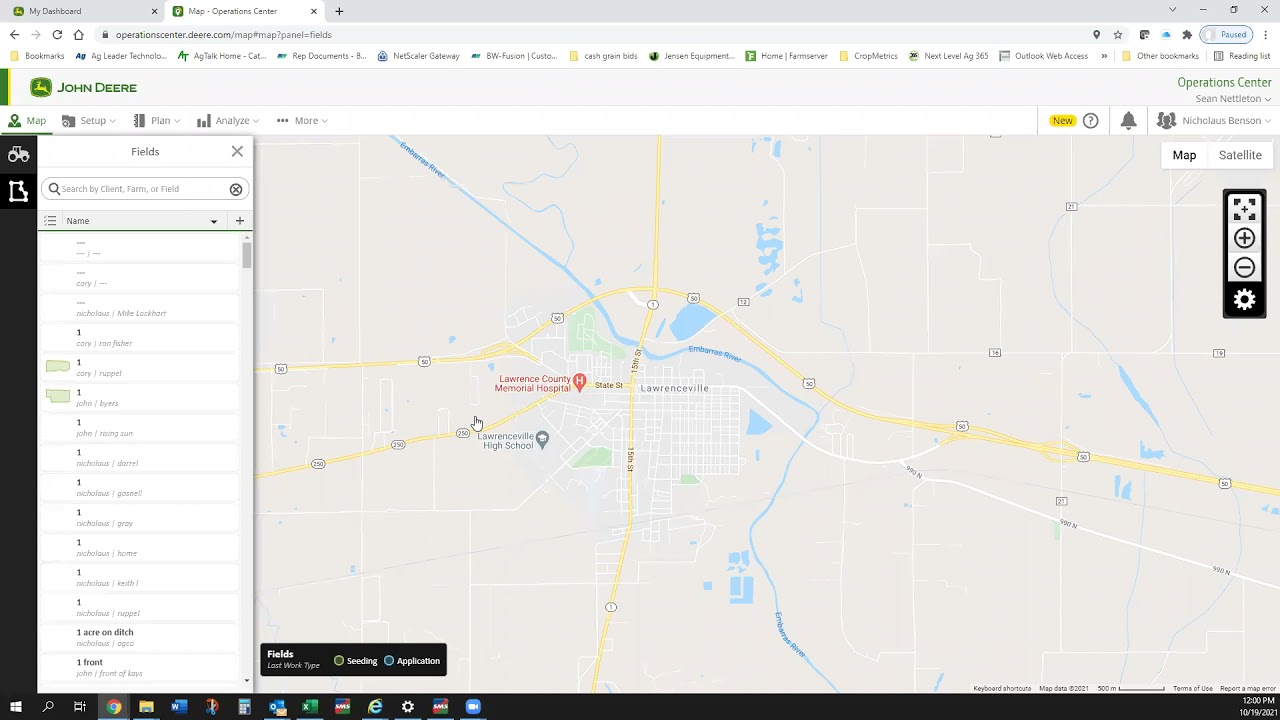Select field nicholaus | Mike Lockhart
The height and width of the screenshot is (720, 1280).
(x=139, y=308)
